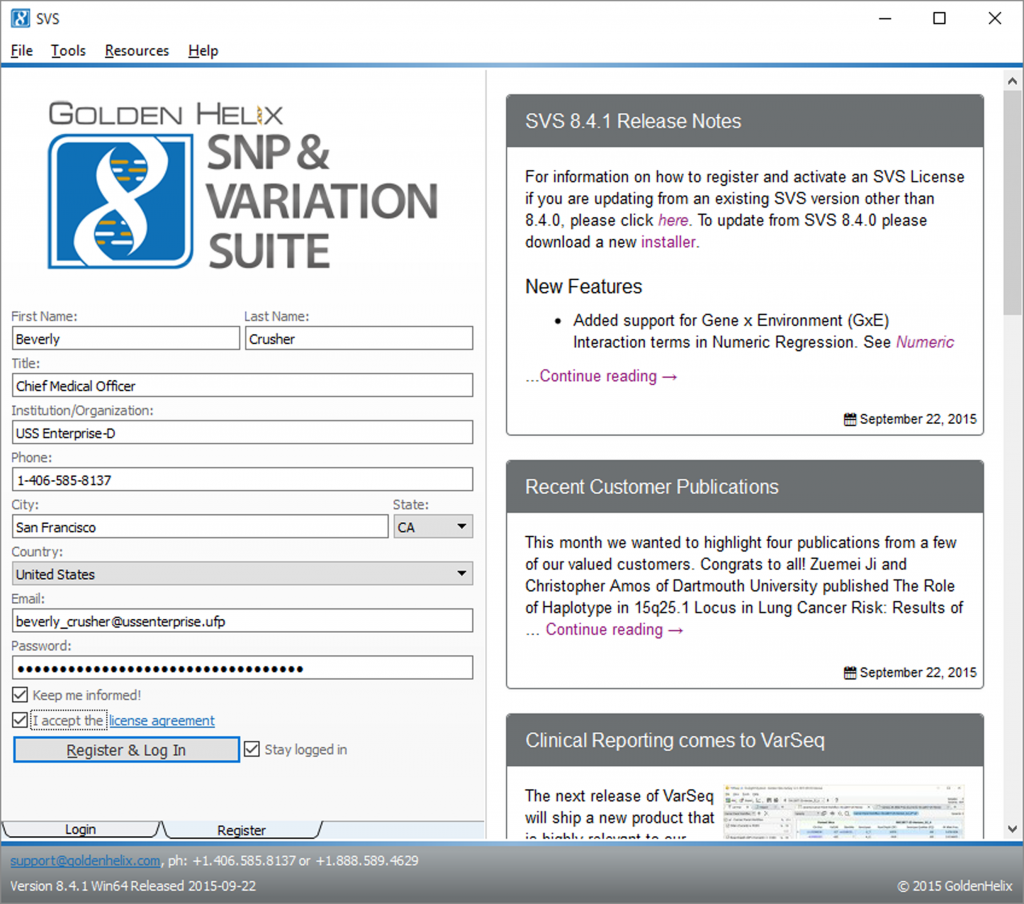Open the license agreement link

(x=161, y=720)
